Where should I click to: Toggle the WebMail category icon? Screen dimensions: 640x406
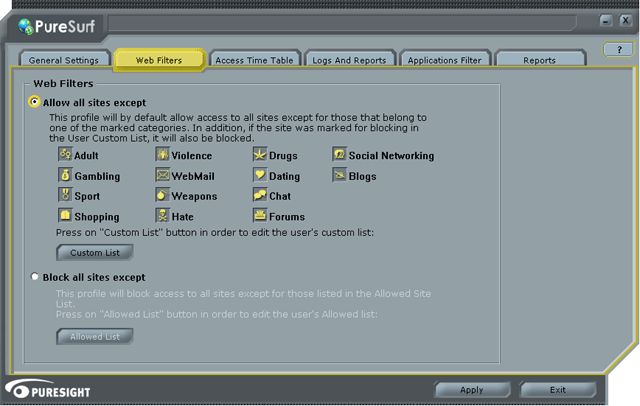162,175
